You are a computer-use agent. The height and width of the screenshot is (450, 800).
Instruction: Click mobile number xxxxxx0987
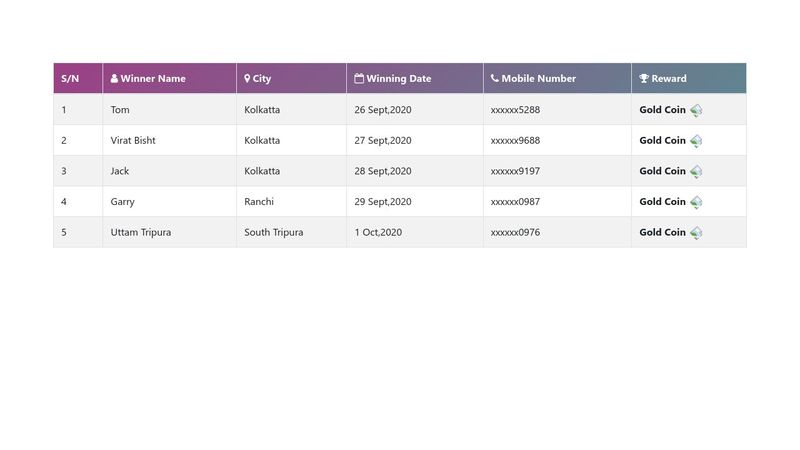pos(515,202)
